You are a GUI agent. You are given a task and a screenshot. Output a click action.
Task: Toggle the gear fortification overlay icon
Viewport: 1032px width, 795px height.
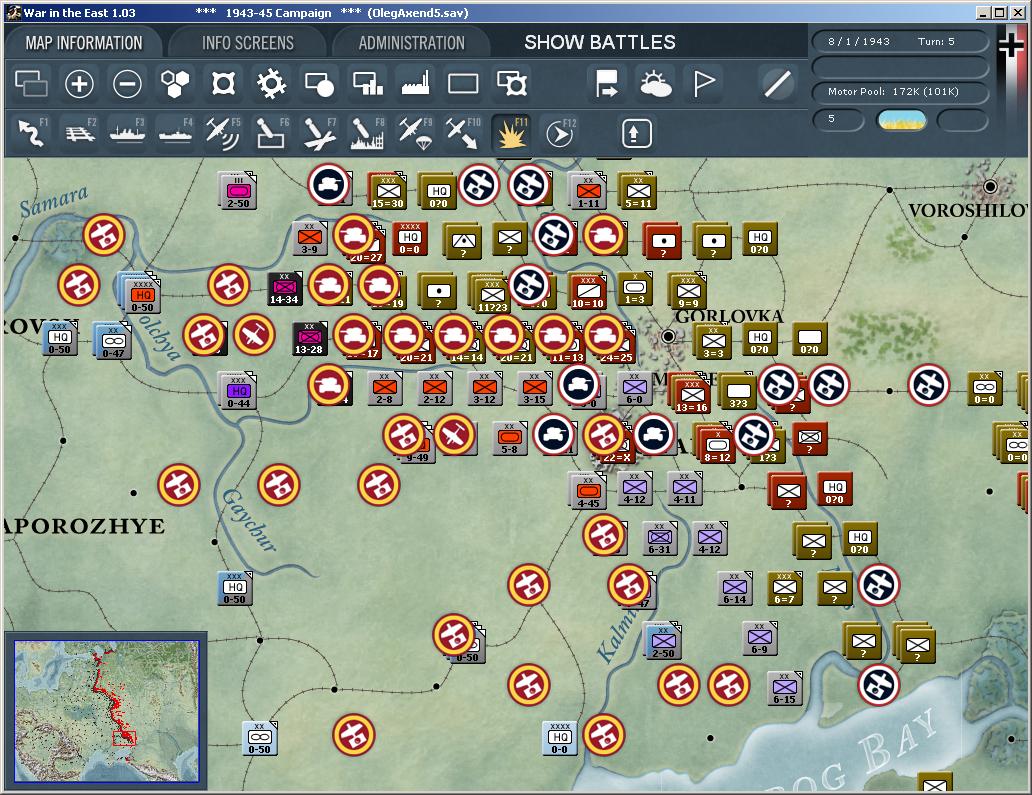pos(271,84)
